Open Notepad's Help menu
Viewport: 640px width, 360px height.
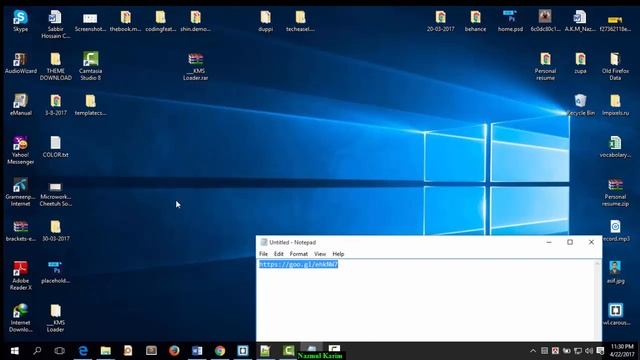338,254
